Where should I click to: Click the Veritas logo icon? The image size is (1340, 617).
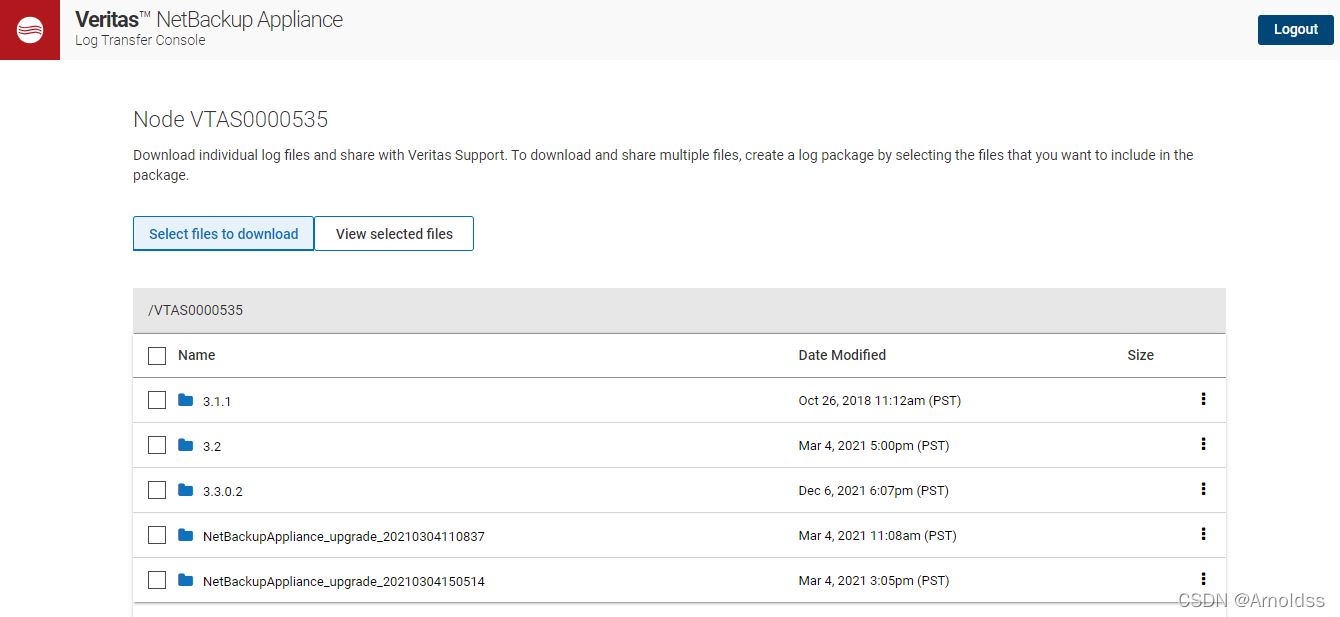pyautogui.click(x=30, y=30)
